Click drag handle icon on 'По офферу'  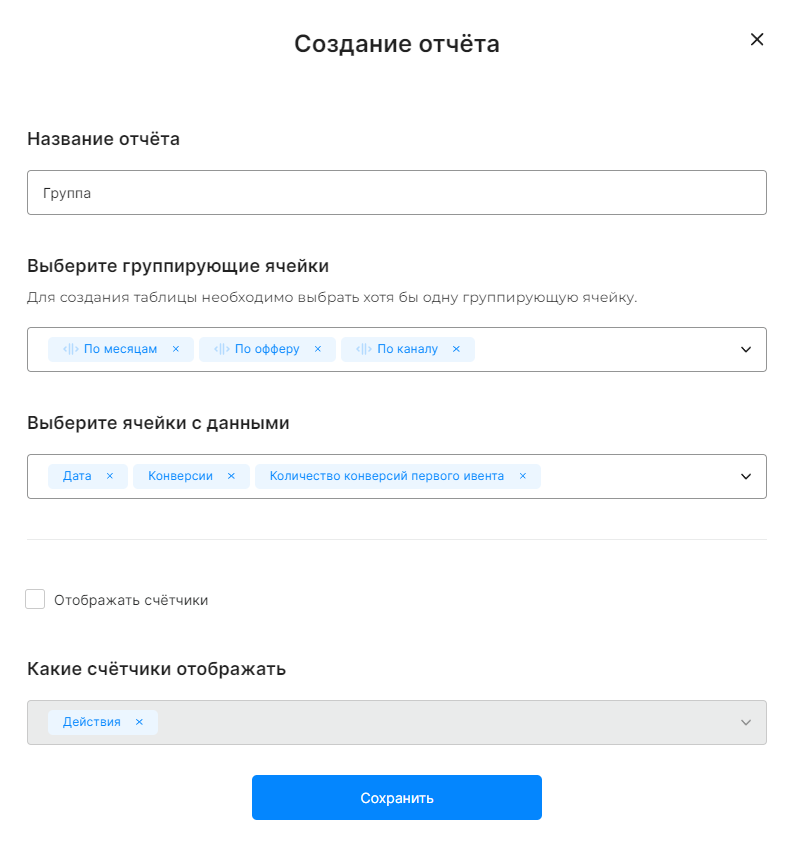coord(221,349)
